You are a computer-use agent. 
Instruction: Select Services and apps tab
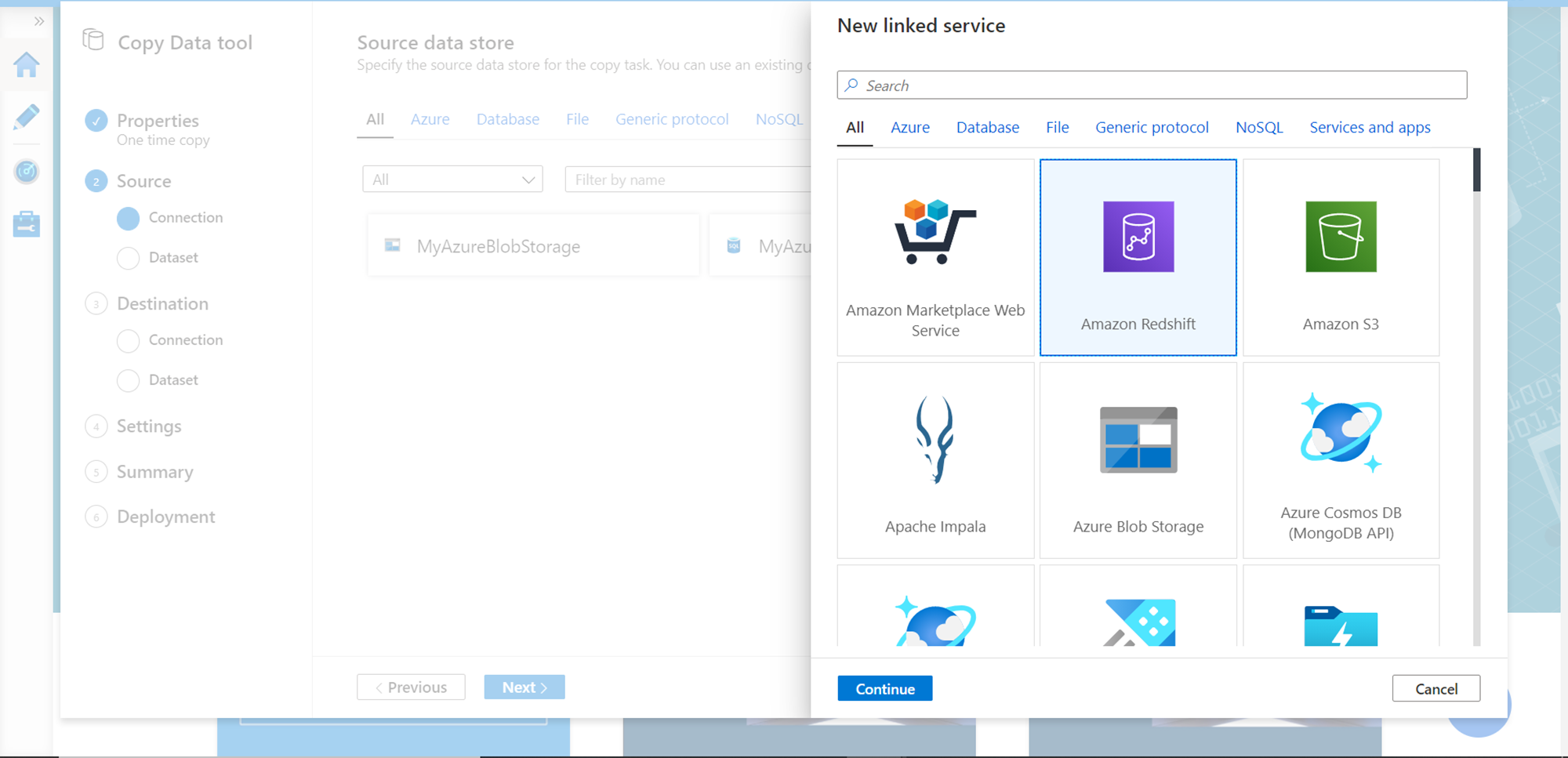1370,128
